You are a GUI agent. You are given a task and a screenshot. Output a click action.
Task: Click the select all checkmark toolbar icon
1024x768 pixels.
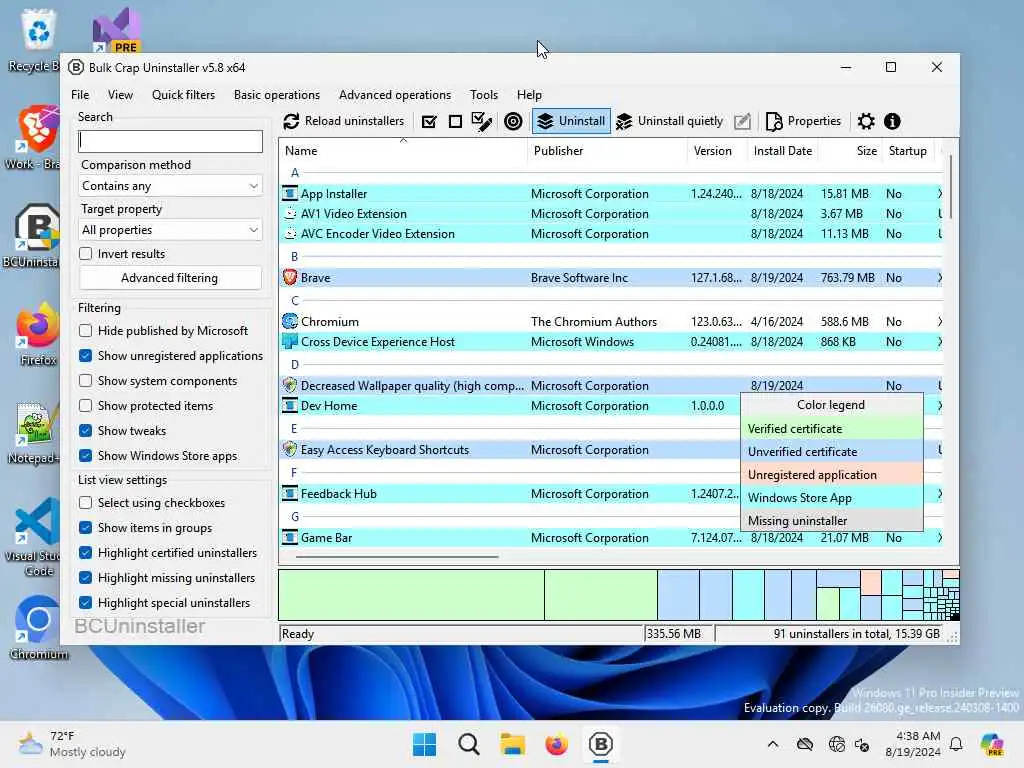(x=429, y=121)
